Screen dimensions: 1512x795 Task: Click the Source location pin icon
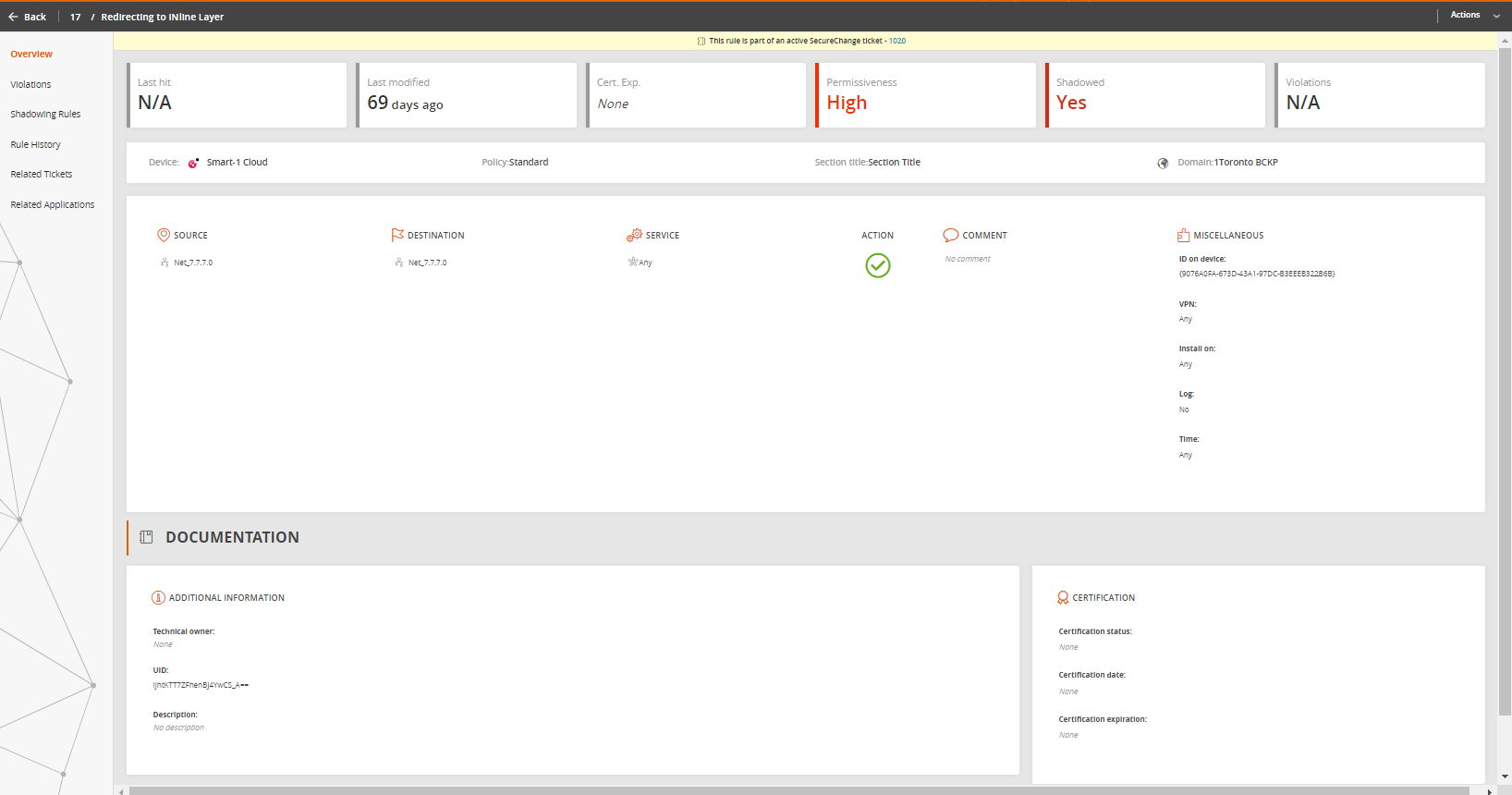click(164, 235)
